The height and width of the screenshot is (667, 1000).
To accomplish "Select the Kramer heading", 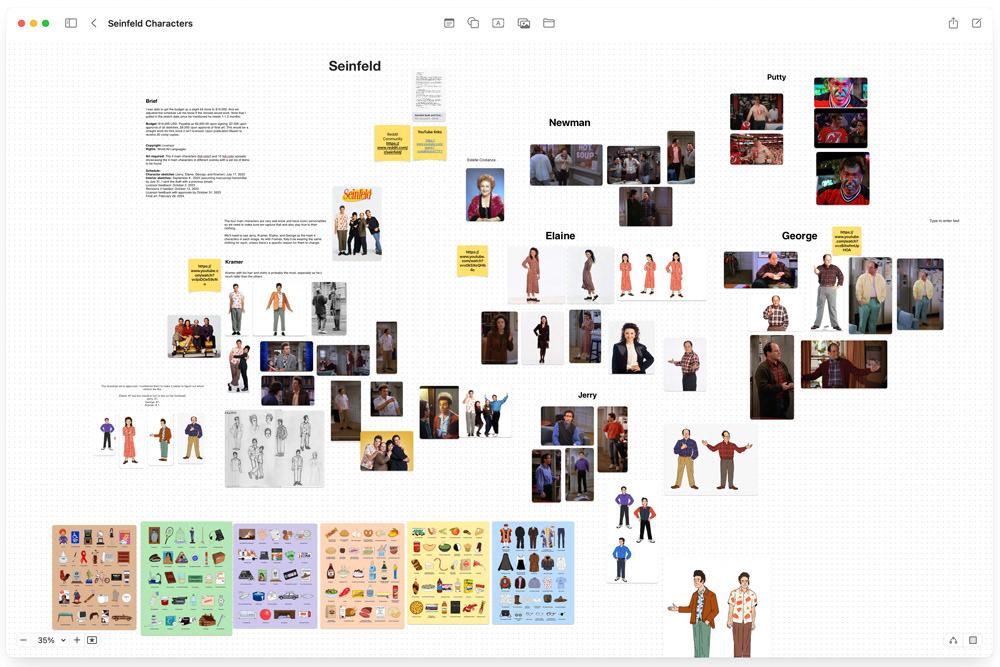I will (234, 262).
